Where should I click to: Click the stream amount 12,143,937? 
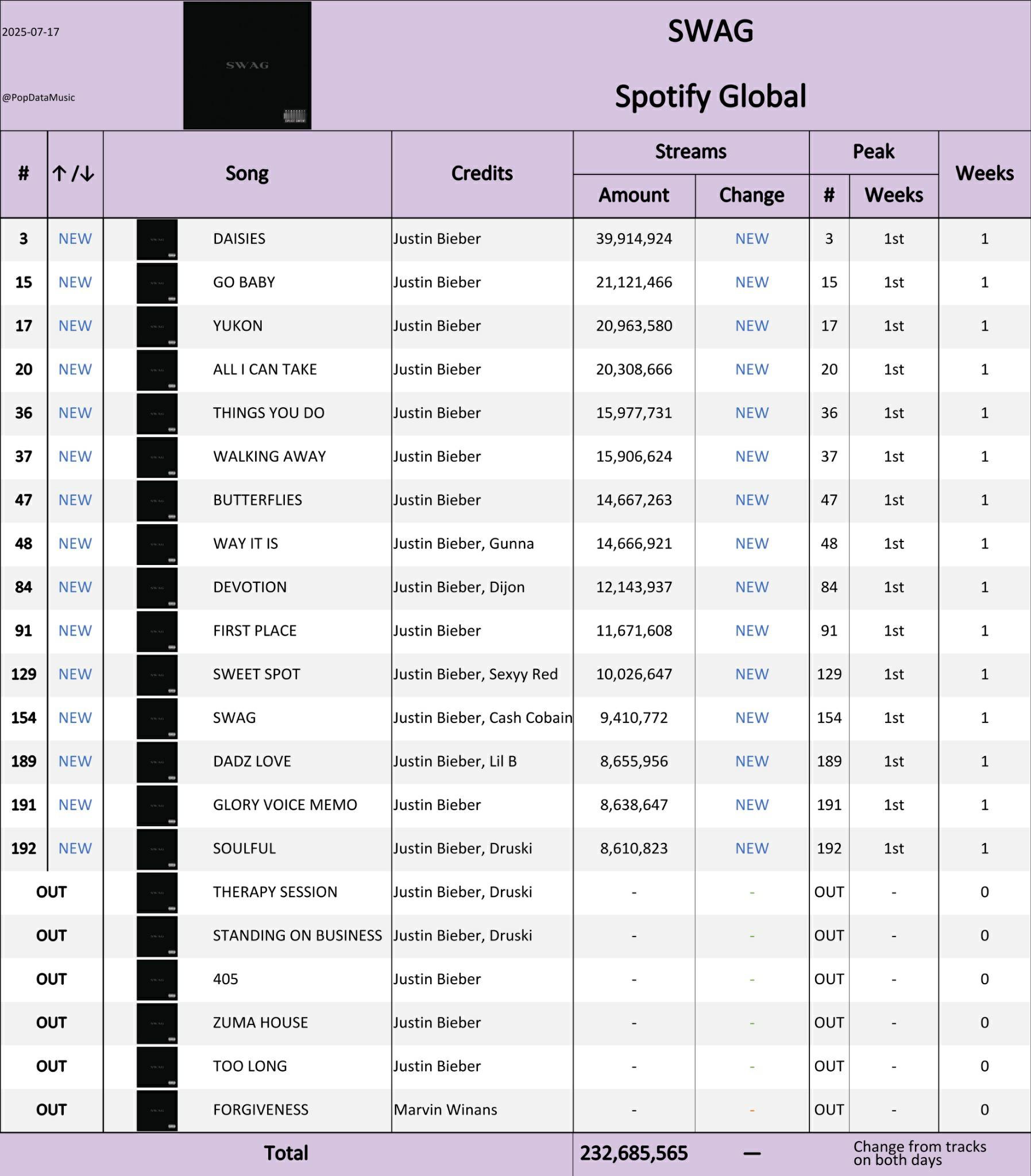pyautogui.click(x=634, y=587)
